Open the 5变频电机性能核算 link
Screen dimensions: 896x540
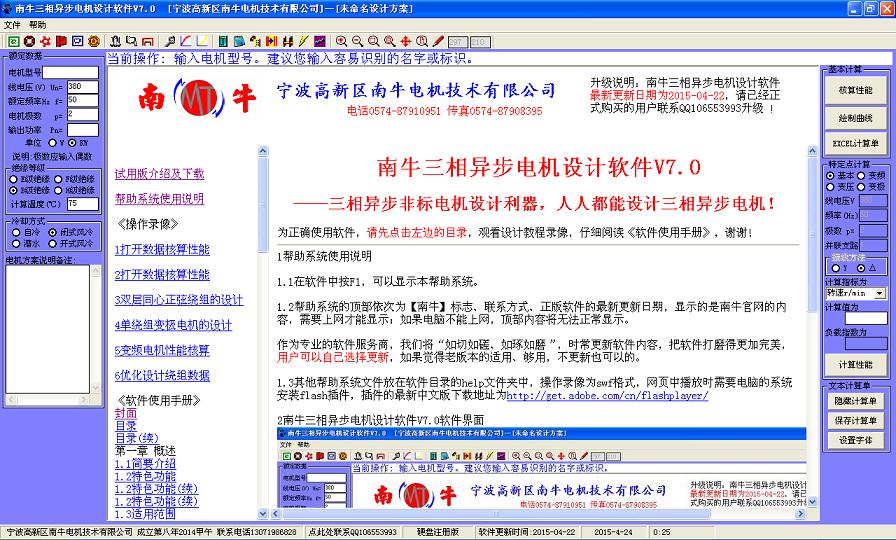[x=162, y=350]
